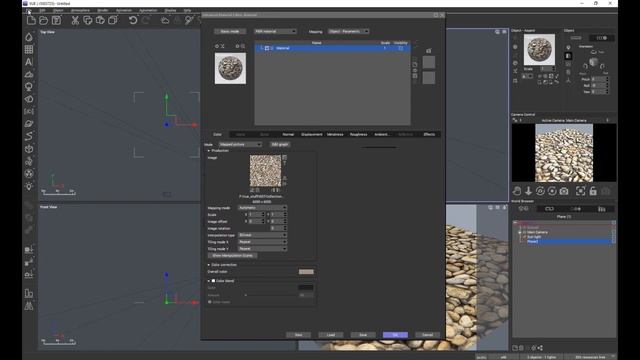Select the planet tool in left toolbar
The height and width of the screenshot is (360, 640).
click(29, 124)
